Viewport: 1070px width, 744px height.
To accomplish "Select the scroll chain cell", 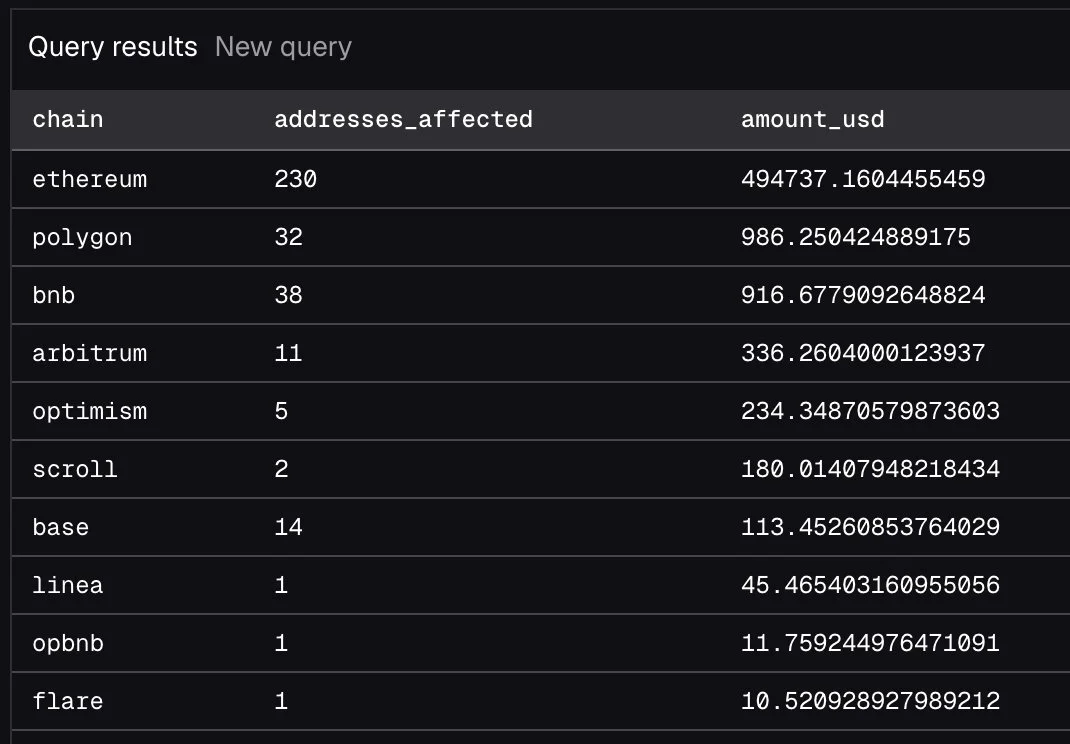I will coord(75,469).
